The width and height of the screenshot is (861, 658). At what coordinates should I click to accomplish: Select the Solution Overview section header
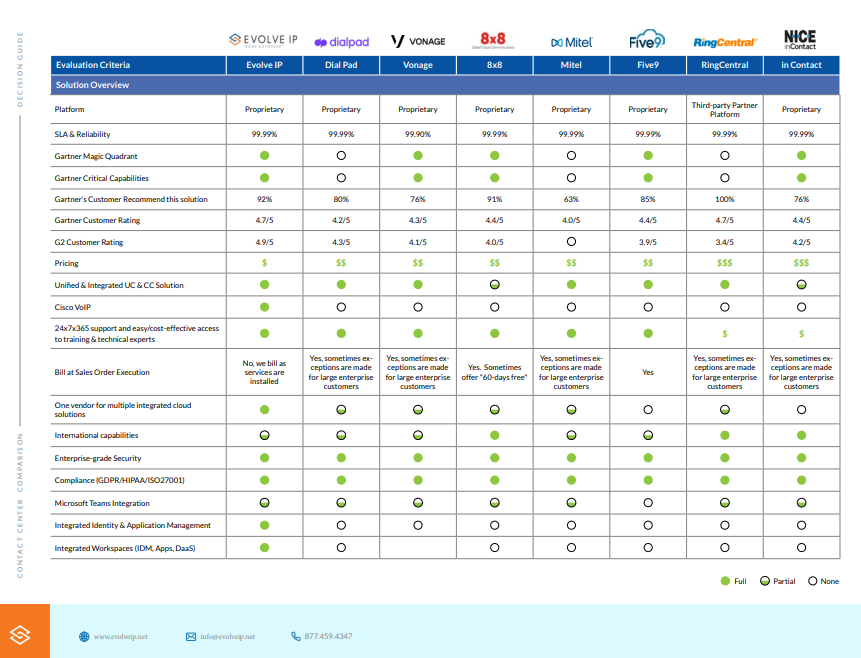click(x=445, y=85)
